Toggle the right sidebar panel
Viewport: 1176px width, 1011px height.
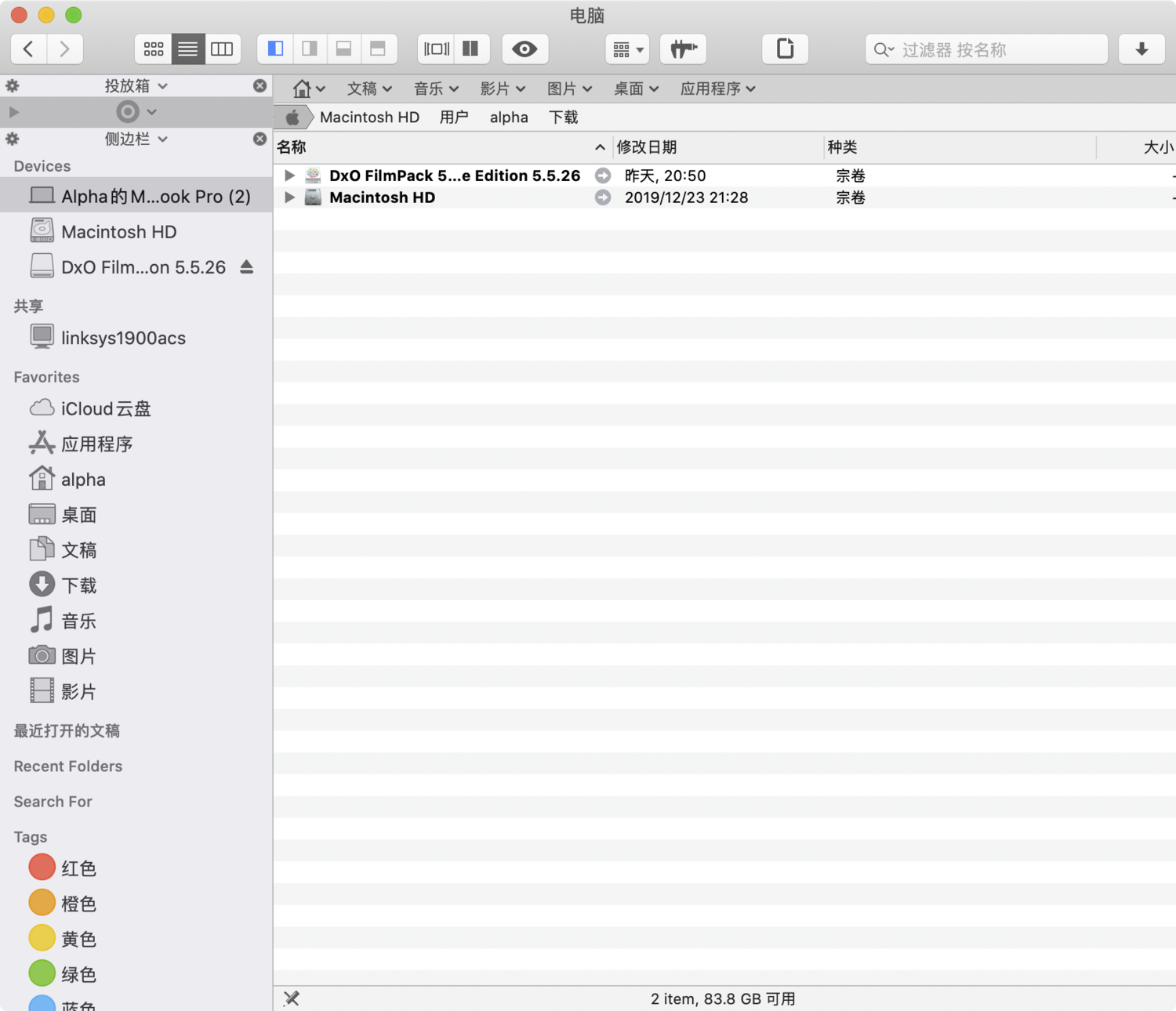tap(310, 49)
